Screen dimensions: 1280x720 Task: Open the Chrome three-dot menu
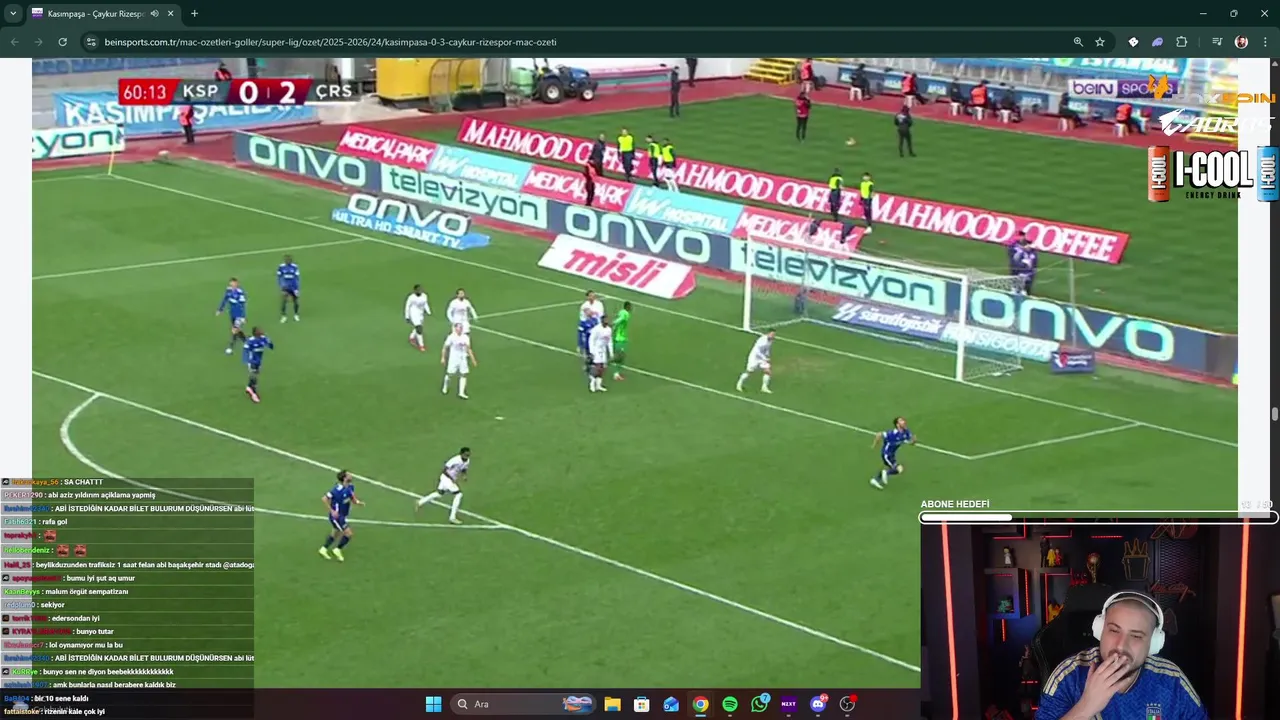(1265, 42)
